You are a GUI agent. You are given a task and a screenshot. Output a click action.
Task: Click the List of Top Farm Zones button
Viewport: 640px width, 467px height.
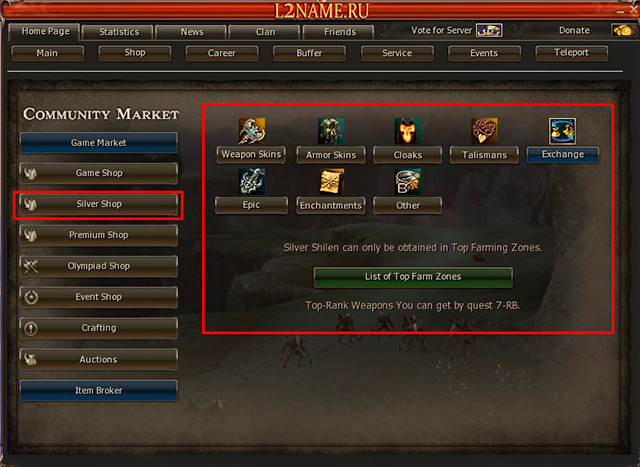[413, 277]
